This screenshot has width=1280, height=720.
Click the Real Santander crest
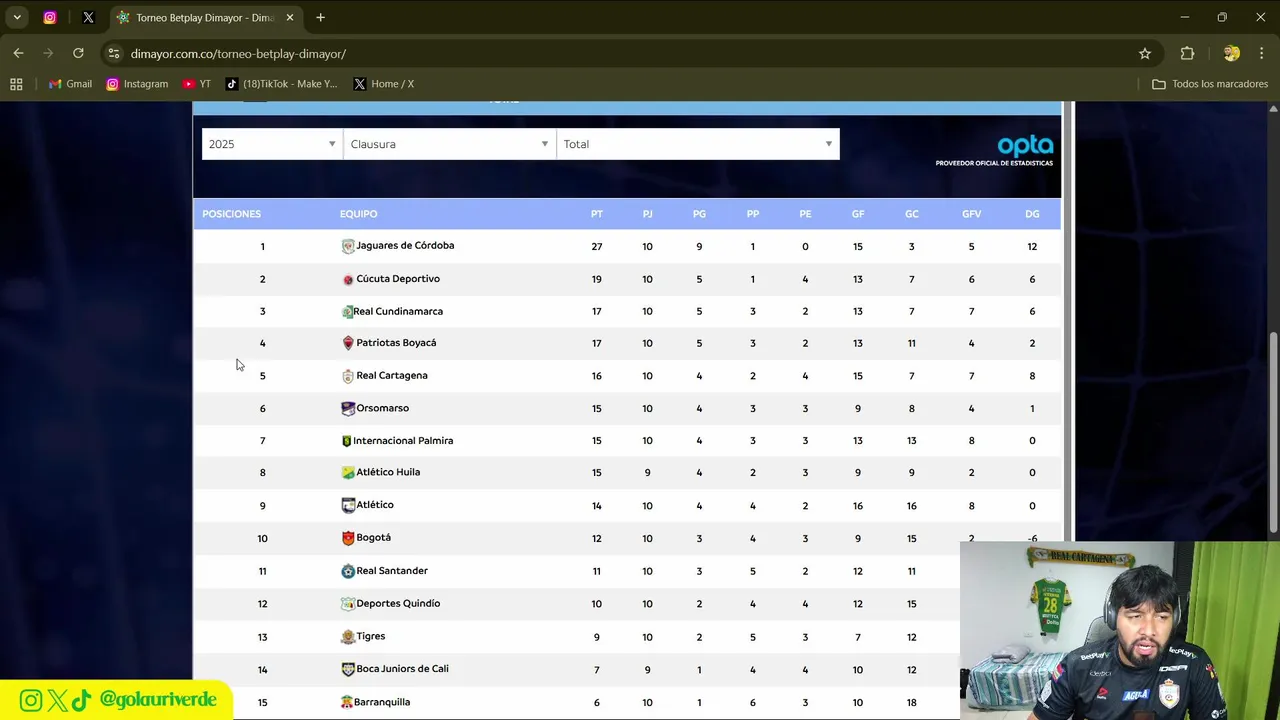coord(348,571)
